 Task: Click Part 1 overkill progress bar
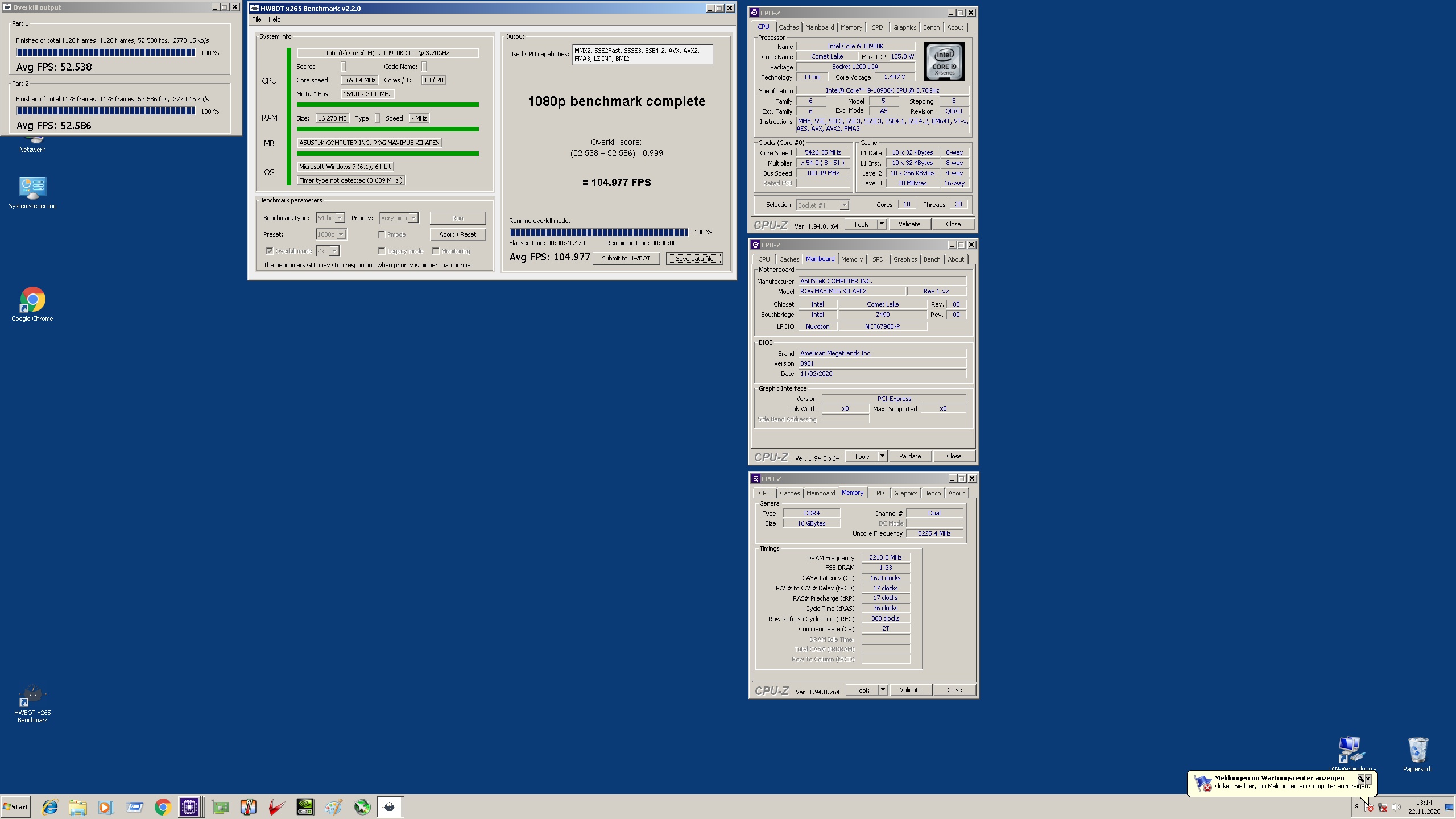[106, 52]
